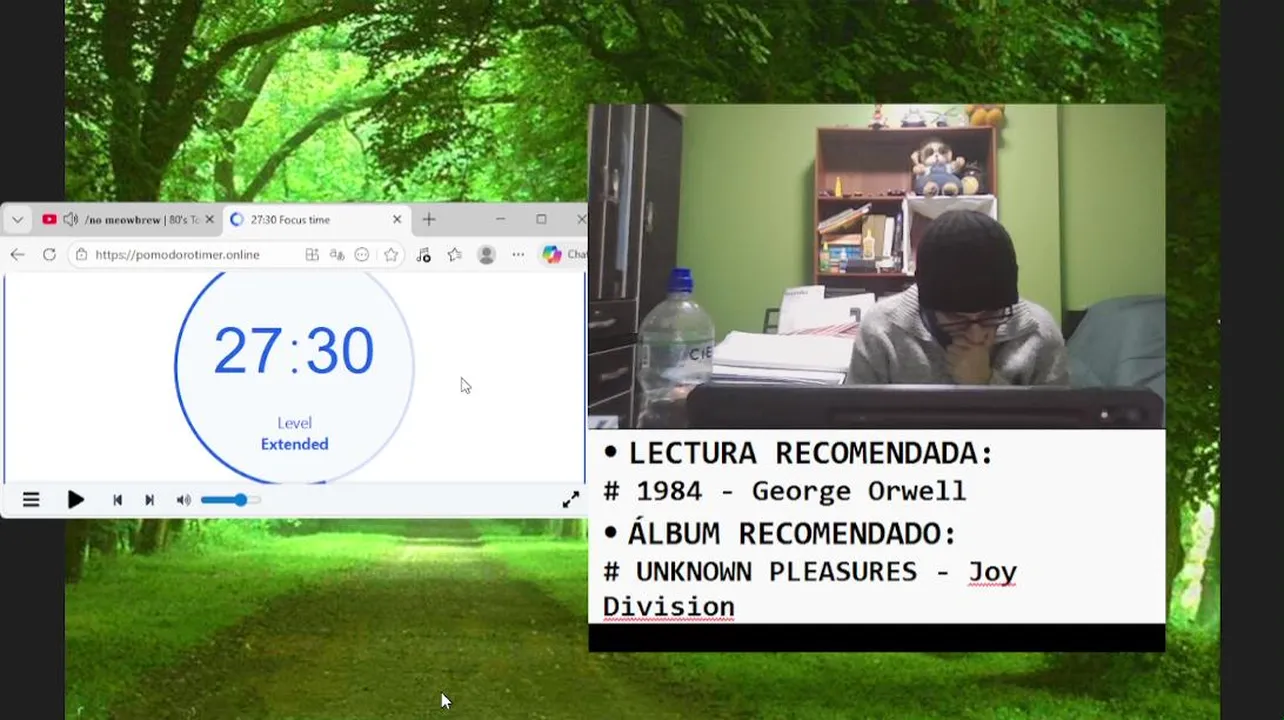This screenshot has height=720, width=1284.
Task: Select the 27:30 Focus time tab
Action: [x=315, y=220]
